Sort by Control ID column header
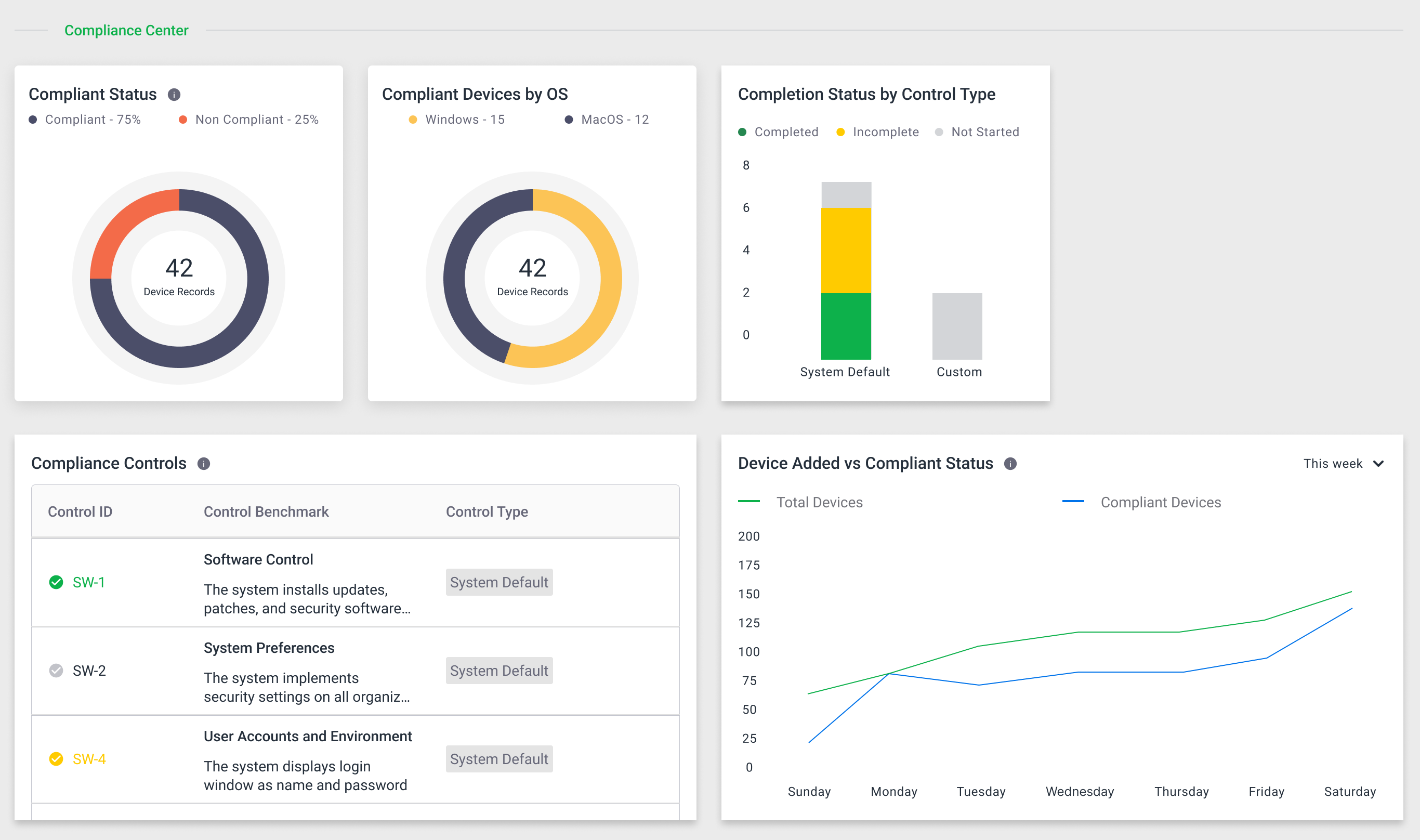This screenshot has width=1420, height=840. [80, 511]
